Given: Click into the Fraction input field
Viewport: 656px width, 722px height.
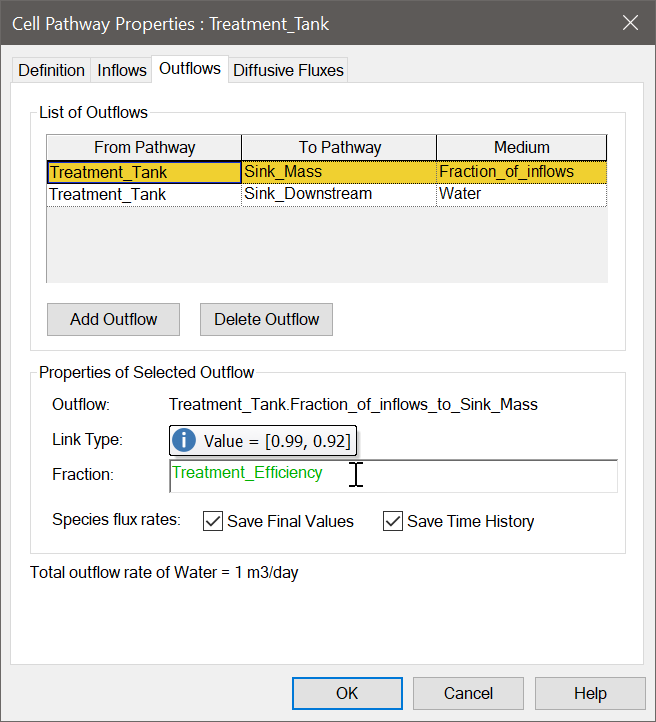Looking at the screenshot, I should tap(394, 476).
